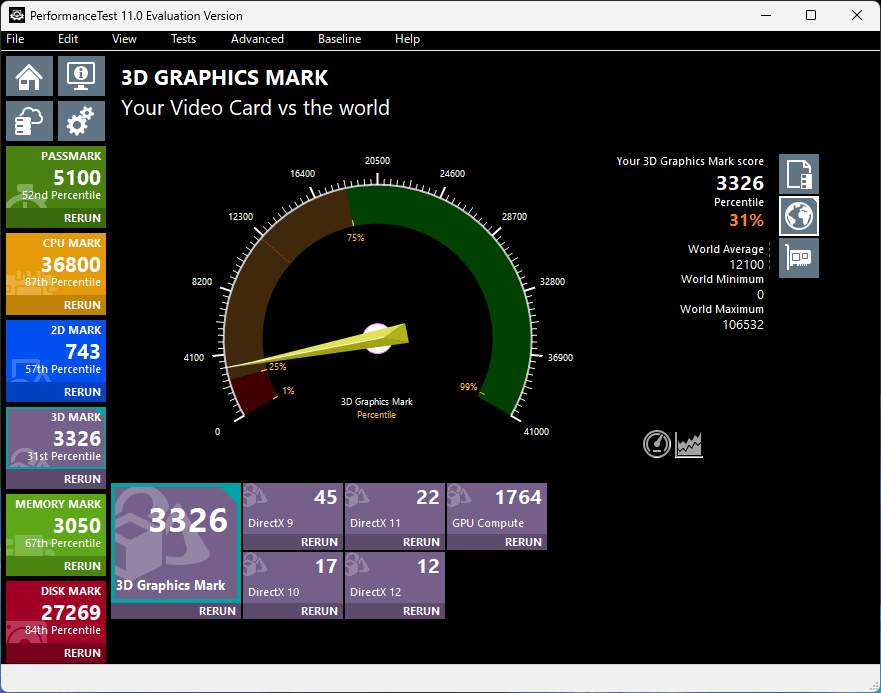This screenshot has height=693, width=881.
Task: Rerun the 2D Mark test
Action: (82, 392)
